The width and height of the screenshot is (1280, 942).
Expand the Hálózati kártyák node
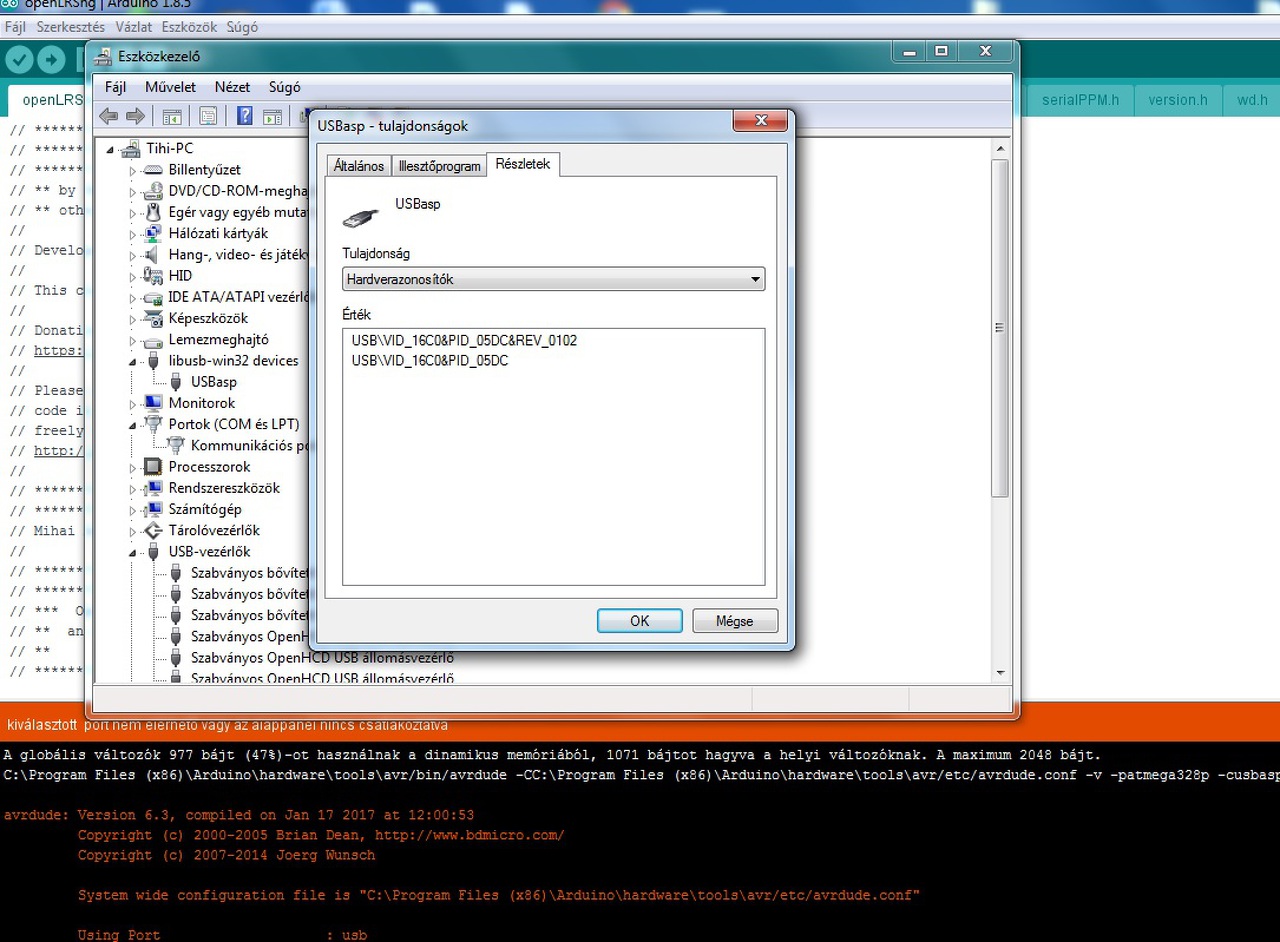pyautogui.click(x=132, y=233)
